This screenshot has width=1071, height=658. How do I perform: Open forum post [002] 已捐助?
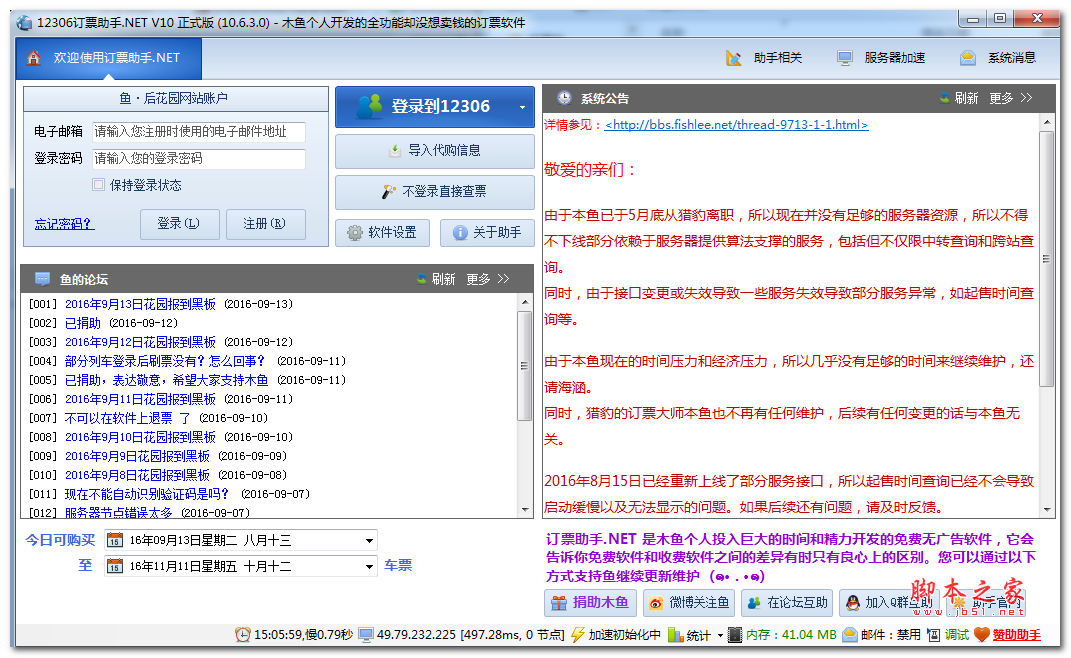coord(83,323)
